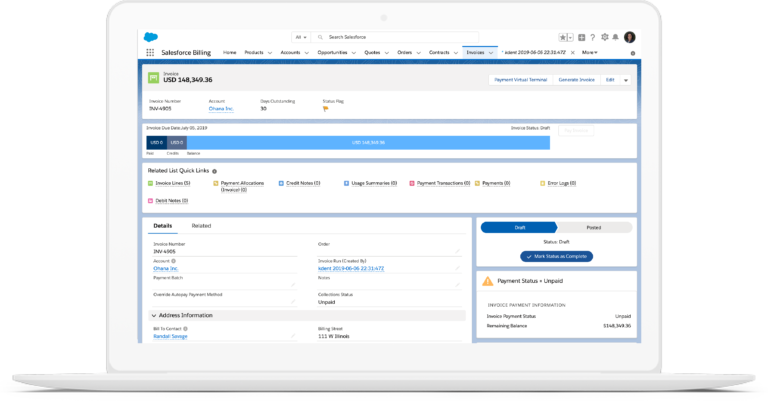Expand the Invoices tab dropdown chevron
The width and height of the screenshot is (768, 401).
(491, 53)
